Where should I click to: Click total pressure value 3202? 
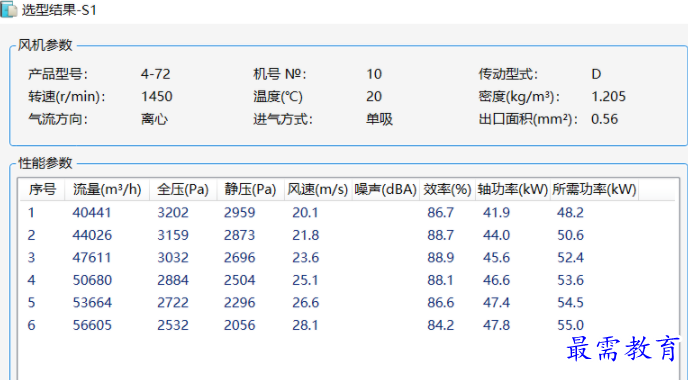173,213
